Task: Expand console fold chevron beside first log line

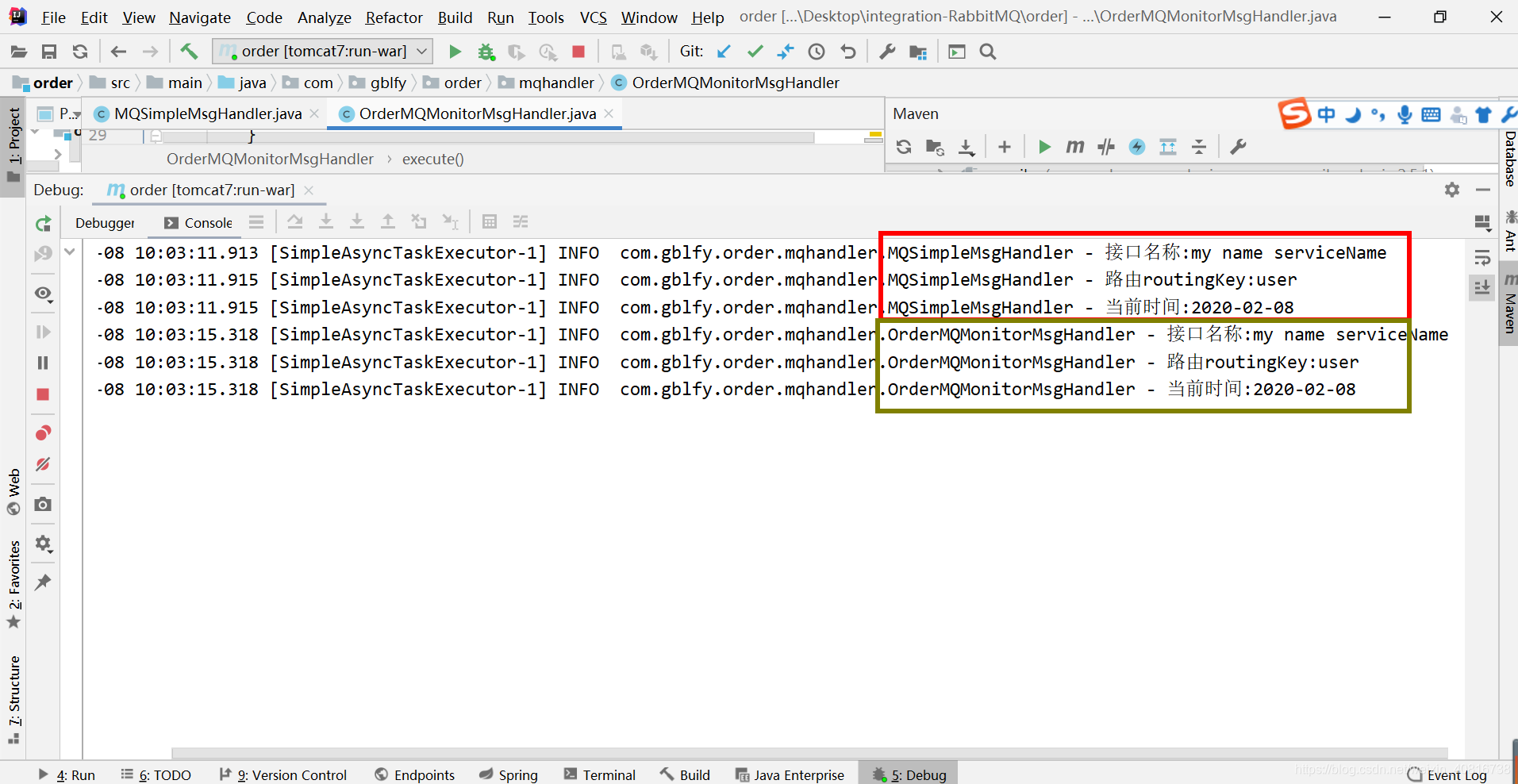Action: [70, 252]
